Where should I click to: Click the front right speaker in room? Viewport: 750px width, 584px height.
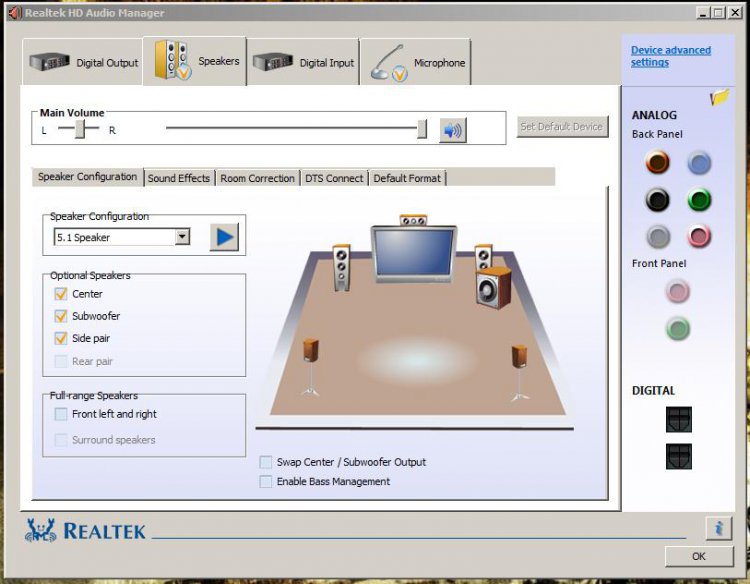click(x=483, y=257)
